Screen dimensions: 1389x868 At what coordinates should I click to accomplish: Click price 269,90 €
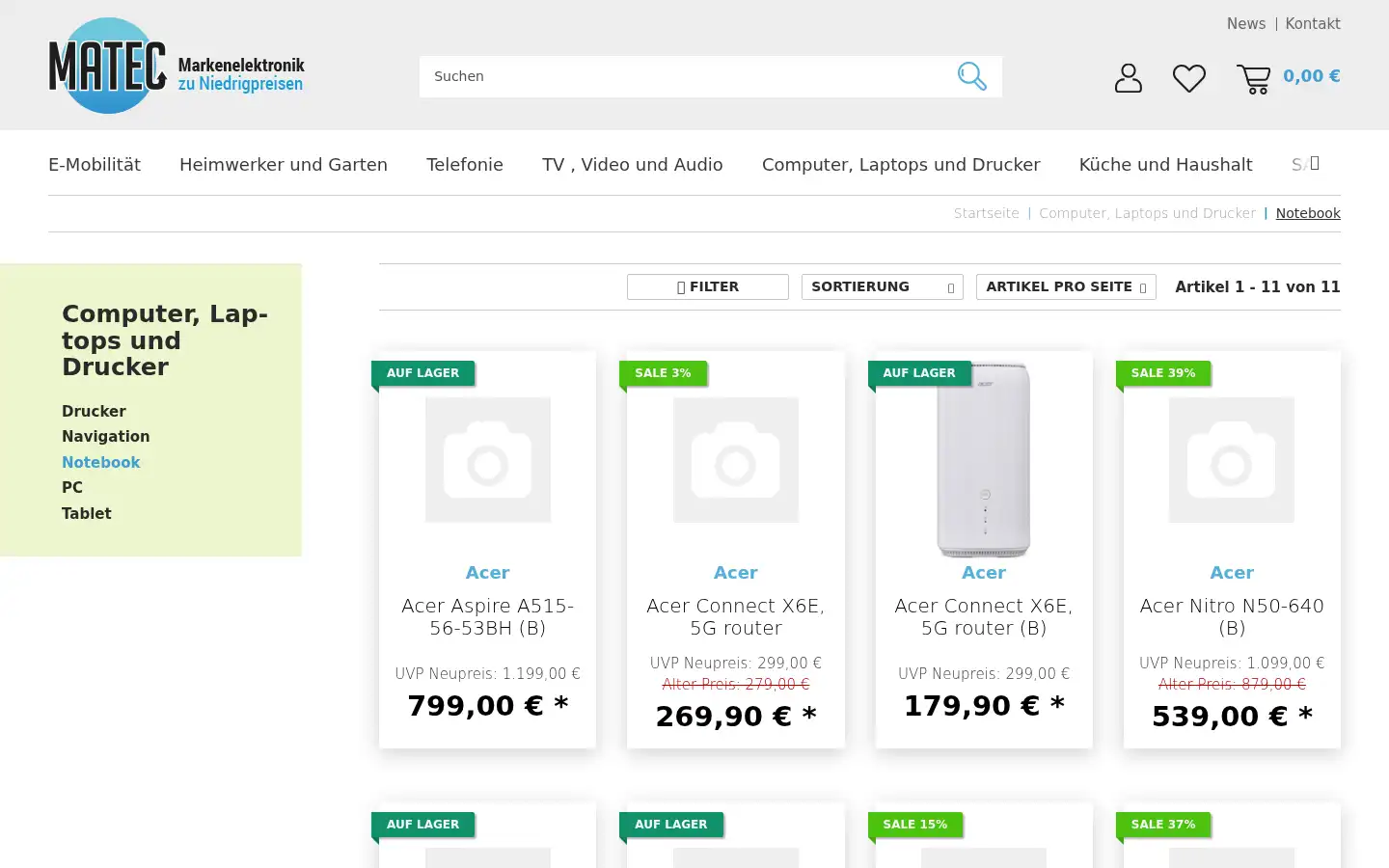(x=736, y=717)
